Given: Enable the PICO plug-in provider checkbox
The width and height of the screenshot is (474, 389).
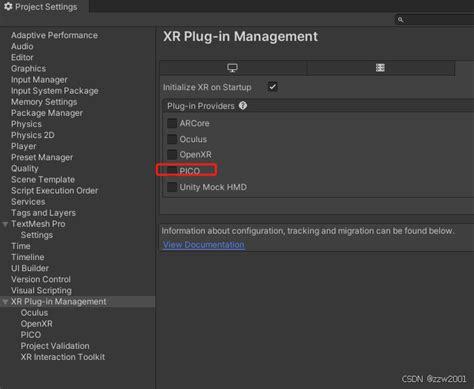Looking at the screenshot, I should [x=172, y=171].
